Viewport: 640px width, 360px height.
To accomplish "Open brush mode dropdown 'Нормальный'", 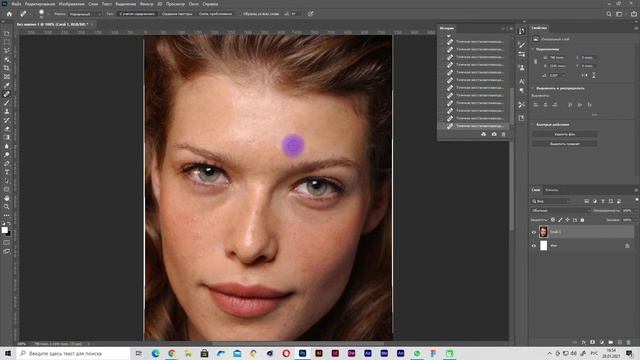I will (84, 14).
